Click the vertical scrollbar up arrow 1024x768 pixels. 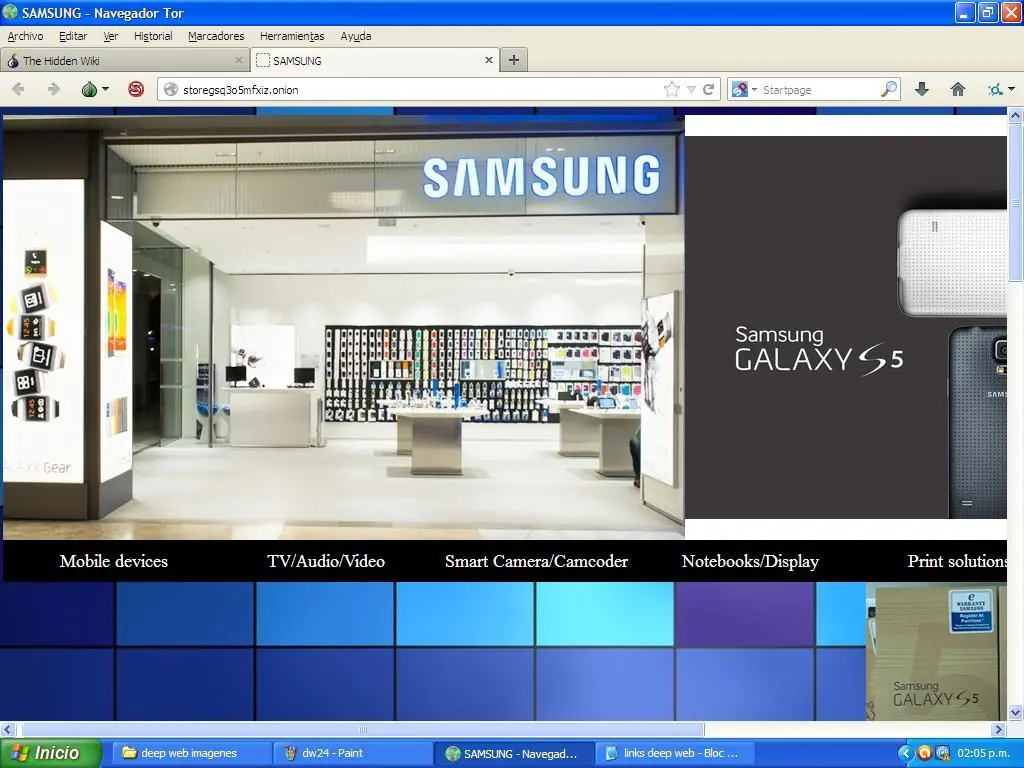click(1016, 116)
